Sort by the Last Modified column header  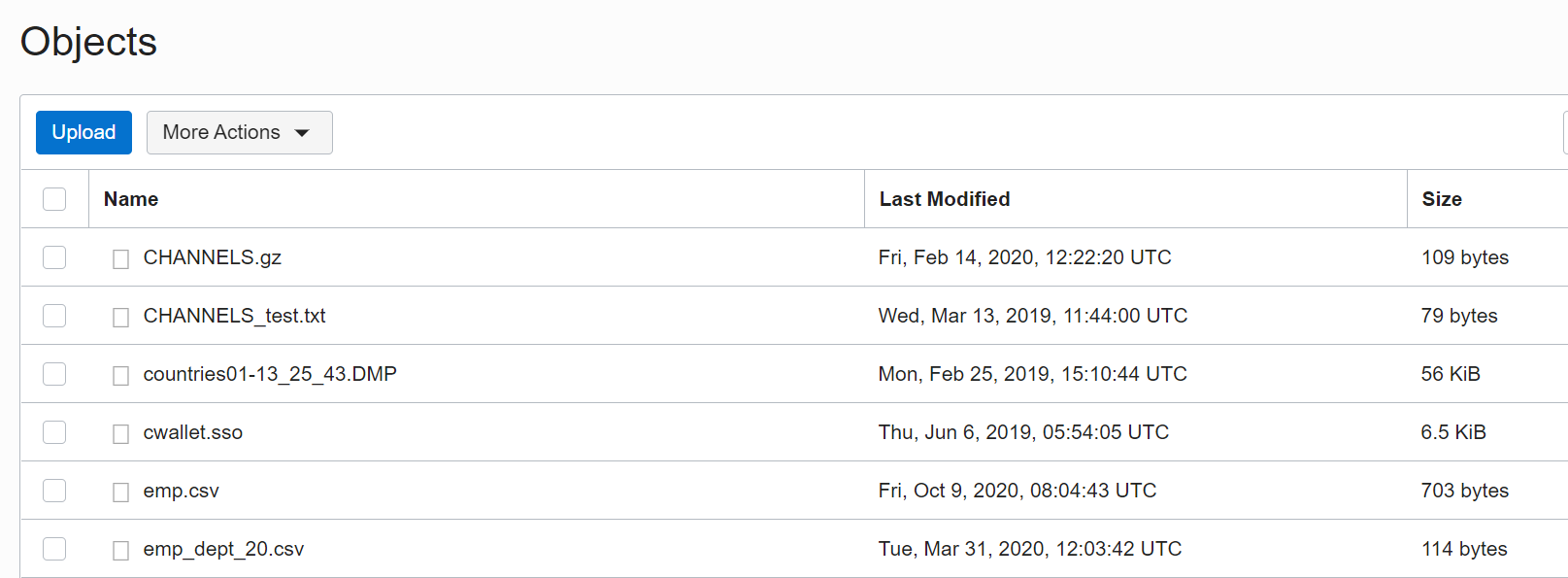944,199
